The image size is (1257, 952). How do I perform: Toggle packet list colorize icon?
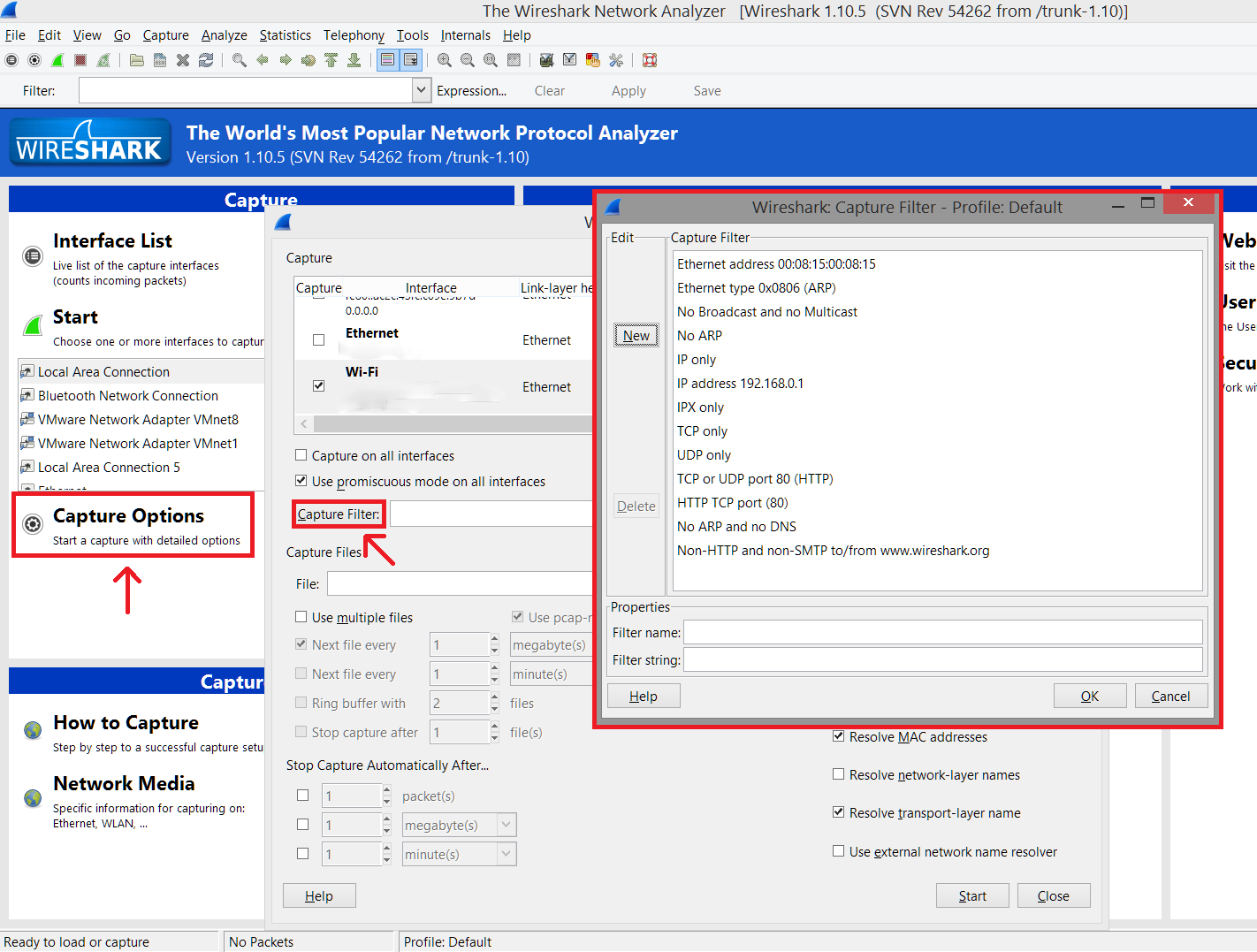pyautogui.click(x=387, y=60)
